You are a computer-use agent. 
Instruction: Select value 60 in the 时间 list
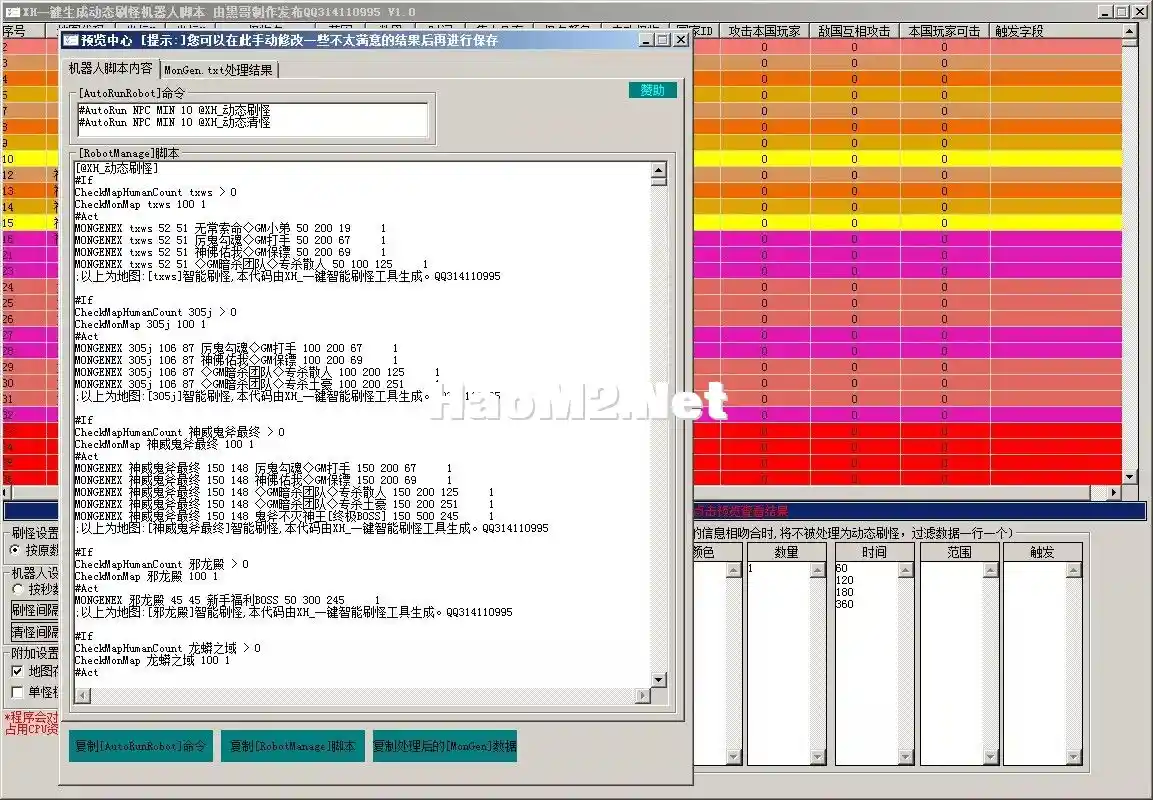tap(842, 568)
